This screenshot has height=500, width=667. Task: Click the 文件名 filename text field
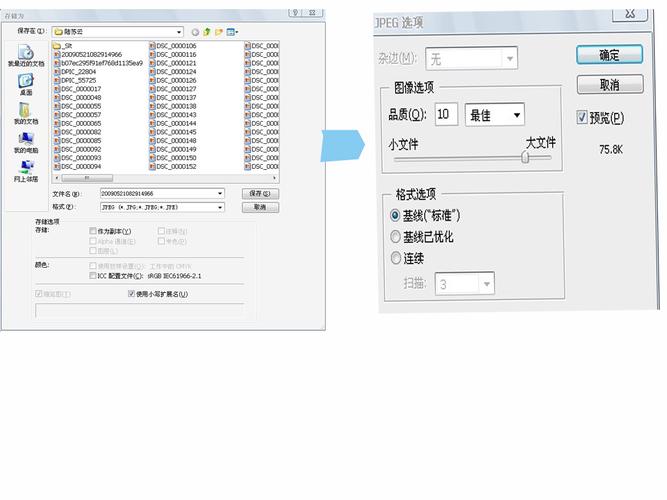[x=158, y=194]
